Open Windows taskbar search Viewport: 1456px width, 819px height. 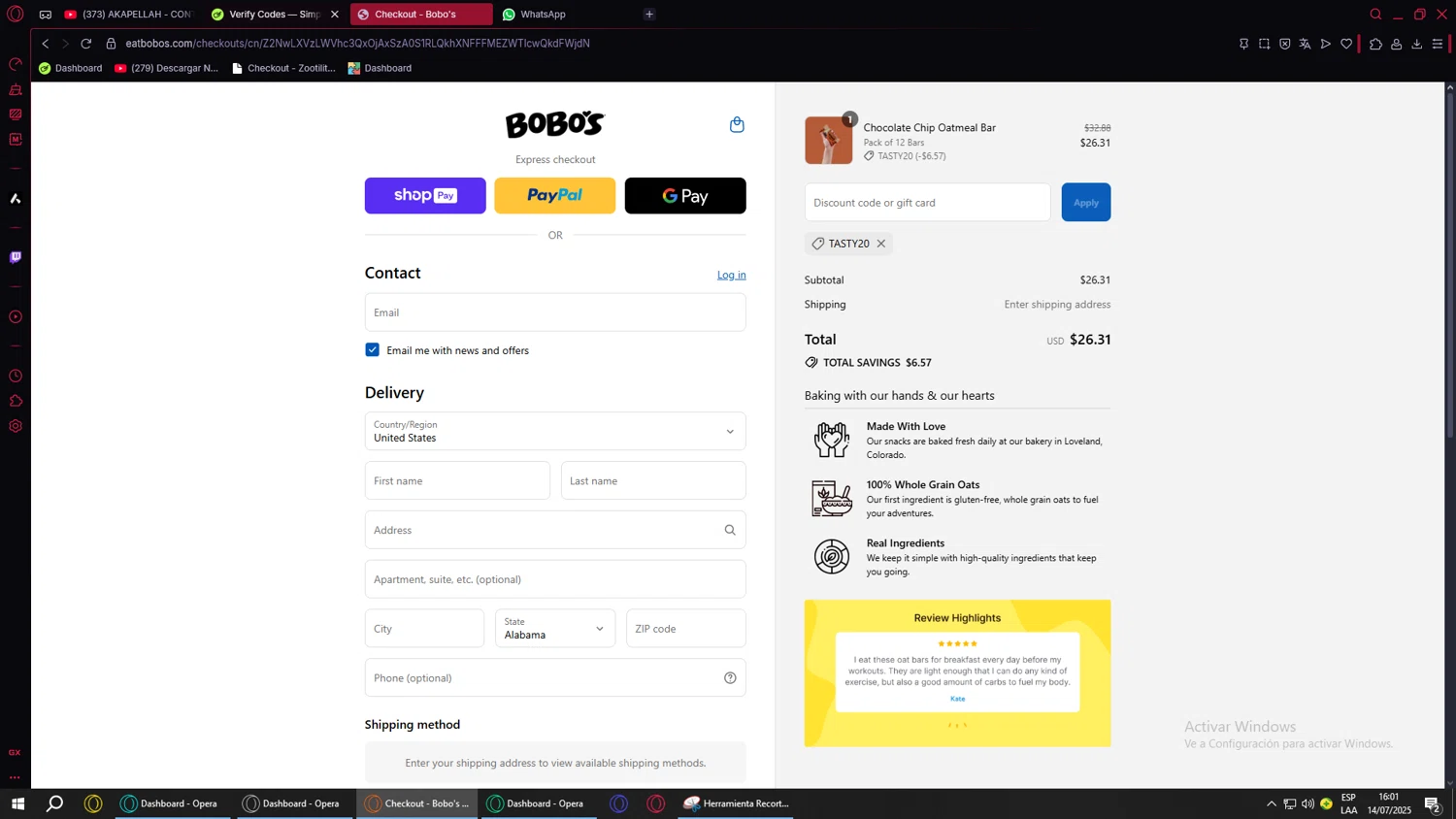(x=55, y=803)
